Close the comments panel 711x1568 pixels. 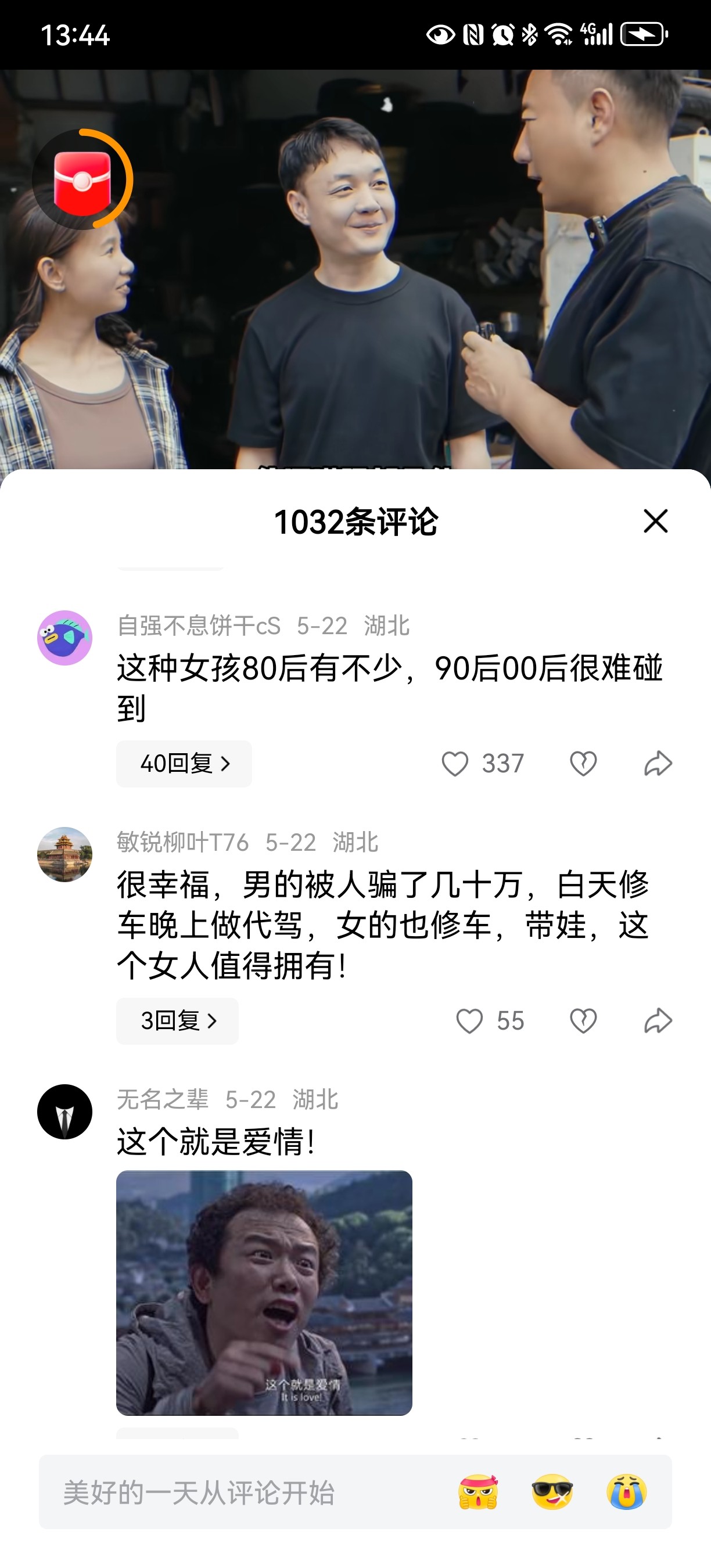click(656, 521)
